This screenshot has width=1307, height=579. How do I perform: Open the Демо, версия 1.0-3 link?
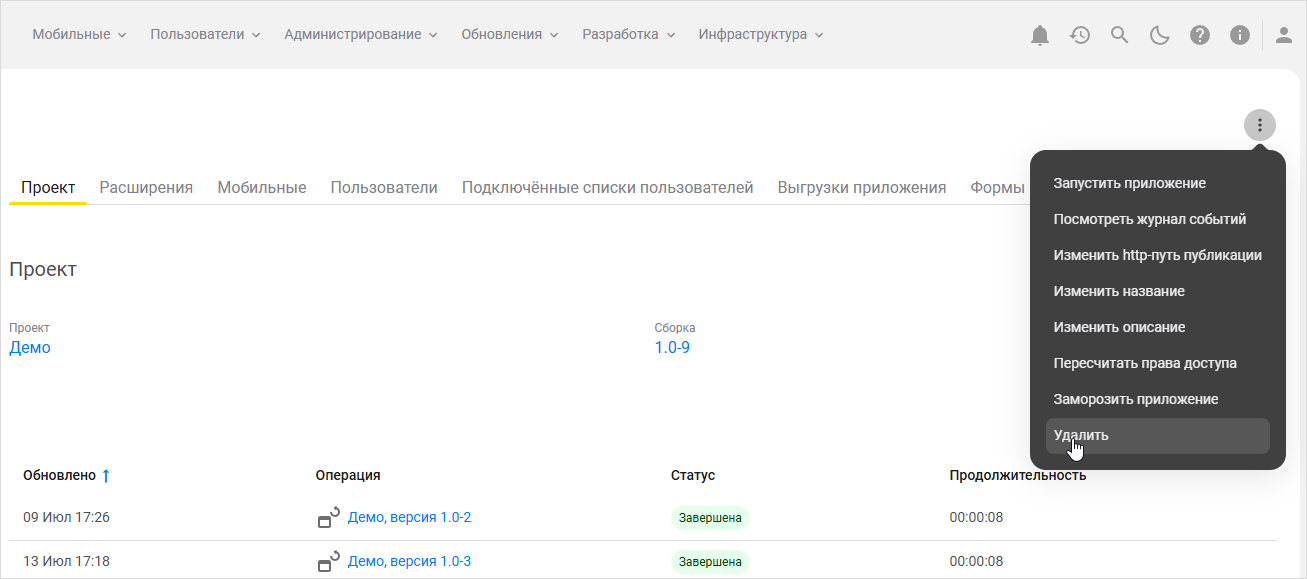pyautogui.click(x=409, y=562)
